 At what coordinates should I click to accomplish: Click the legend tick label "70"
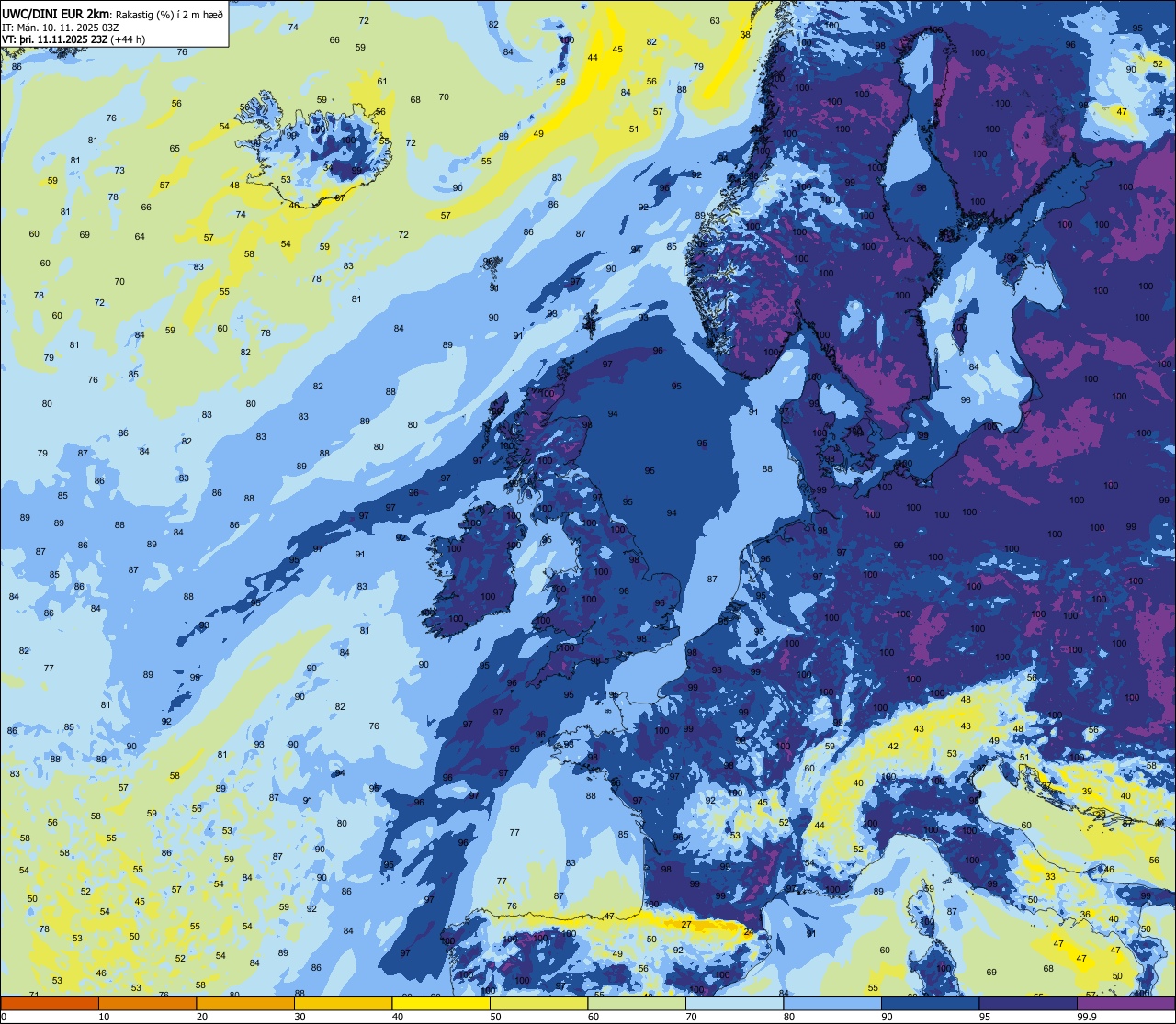click(691, 1017)
